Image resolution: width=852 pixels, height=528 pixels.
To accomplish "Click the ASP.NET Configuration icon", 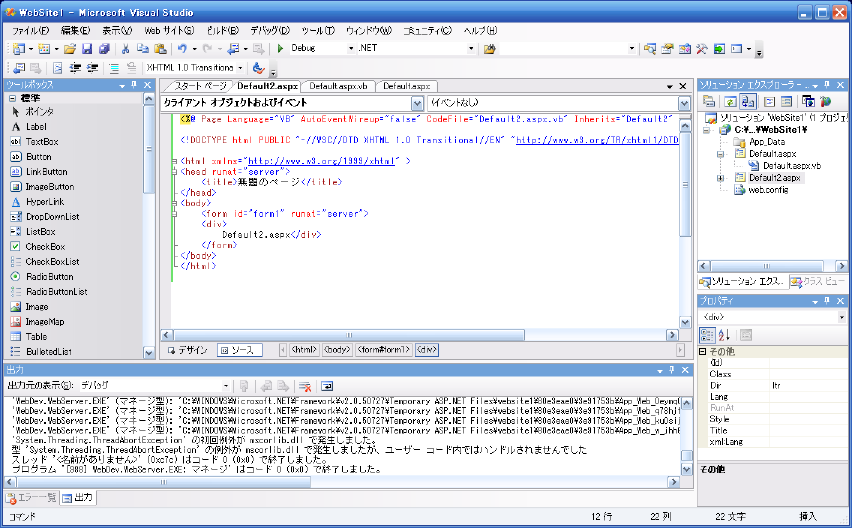I will click(826, 102).
